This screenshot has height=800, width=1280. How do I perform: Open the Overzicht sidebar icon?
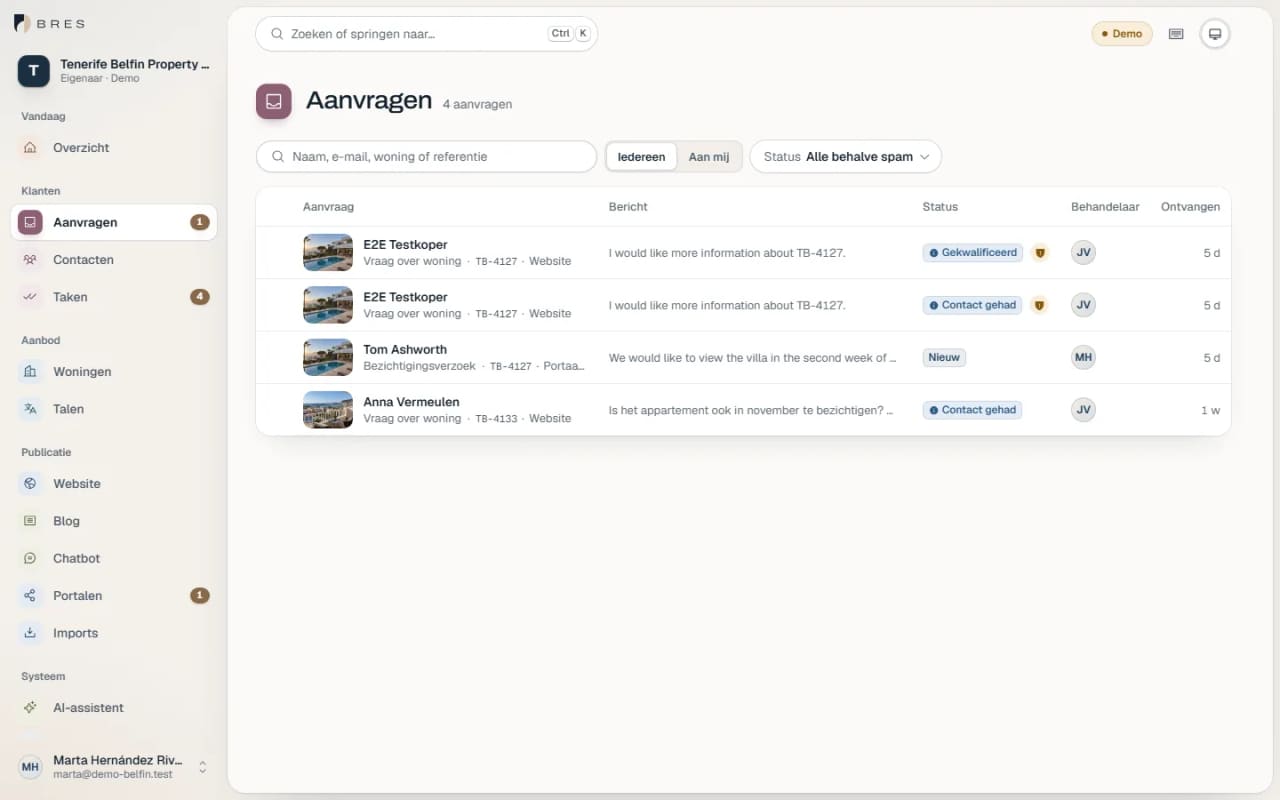(x=30, y=148)
